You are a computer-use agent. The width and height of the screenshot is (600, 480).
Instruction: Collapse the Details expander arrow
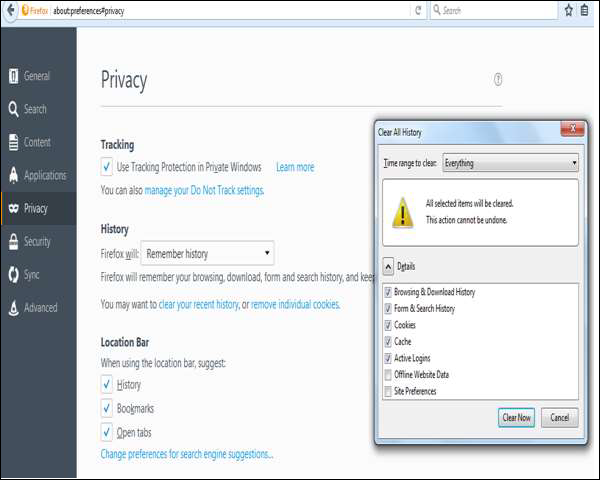[388, 266]
